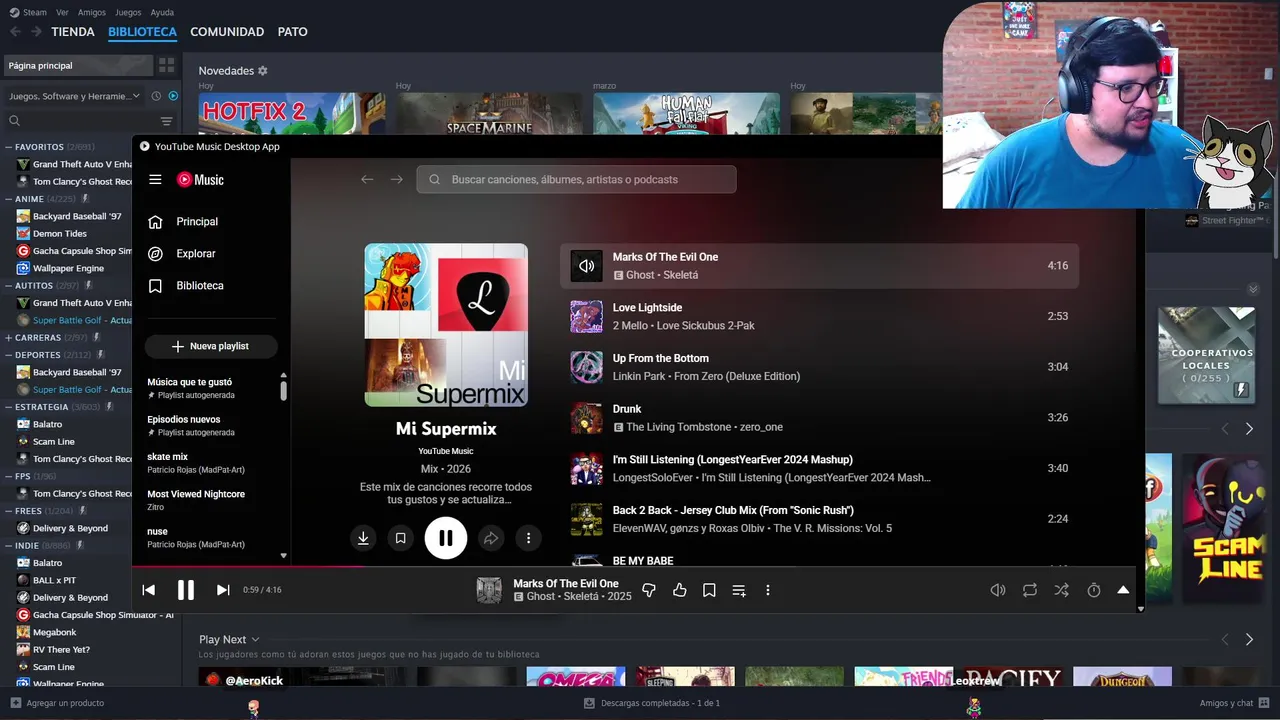Go back with the YouTube Music back arrow
Image resolution: width=1280 pixels, height=720 pixels.
(367, 180)
